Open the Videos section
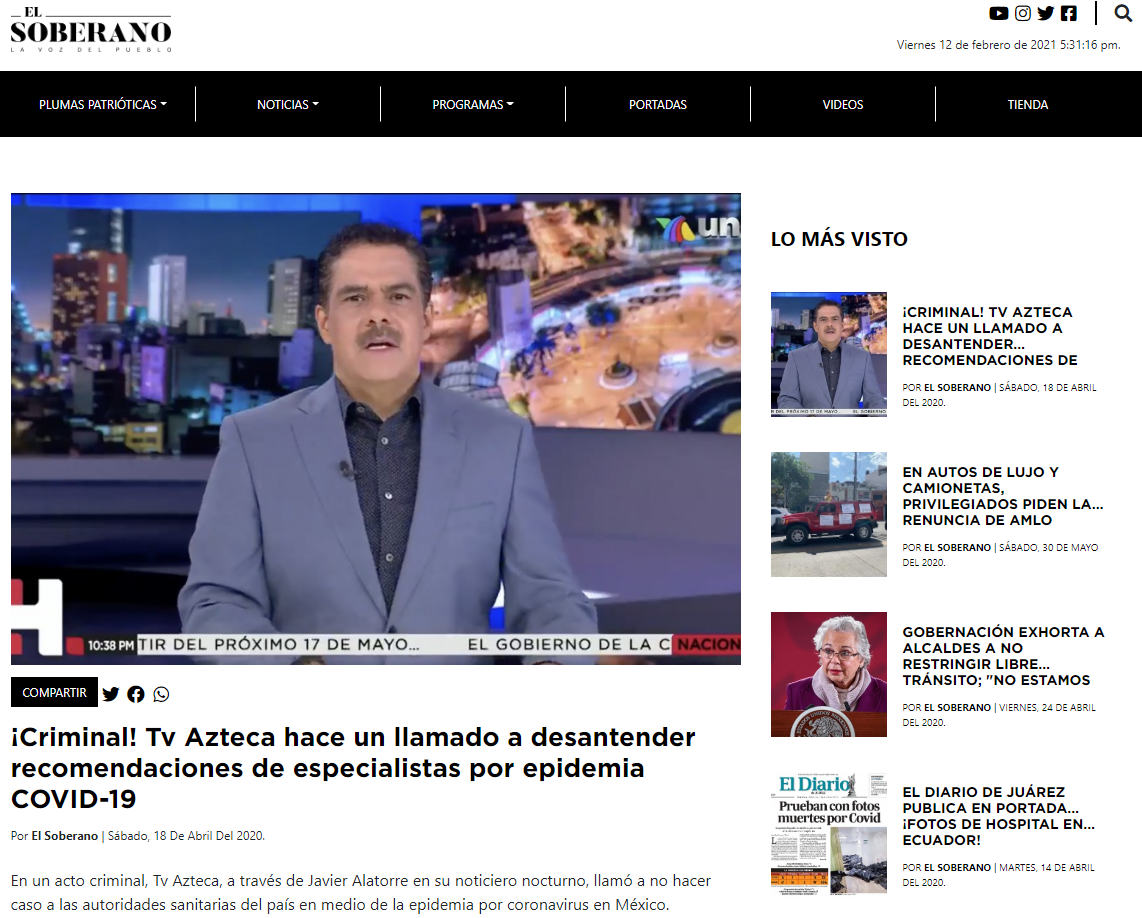This screenshot has width=1142, height=918. (843, 104)
